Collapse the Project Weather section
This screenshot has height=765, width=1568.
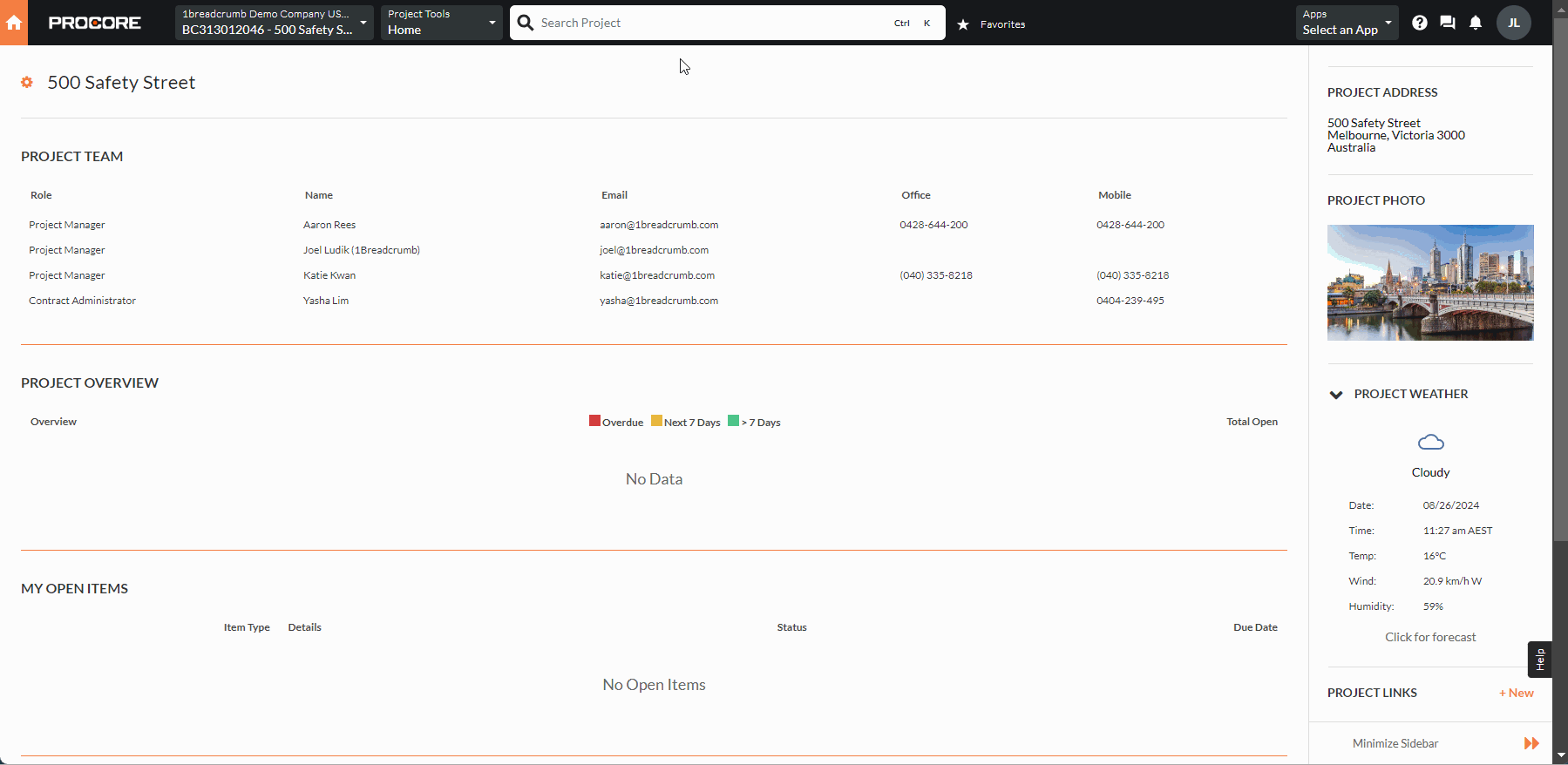coord(1336,395)
